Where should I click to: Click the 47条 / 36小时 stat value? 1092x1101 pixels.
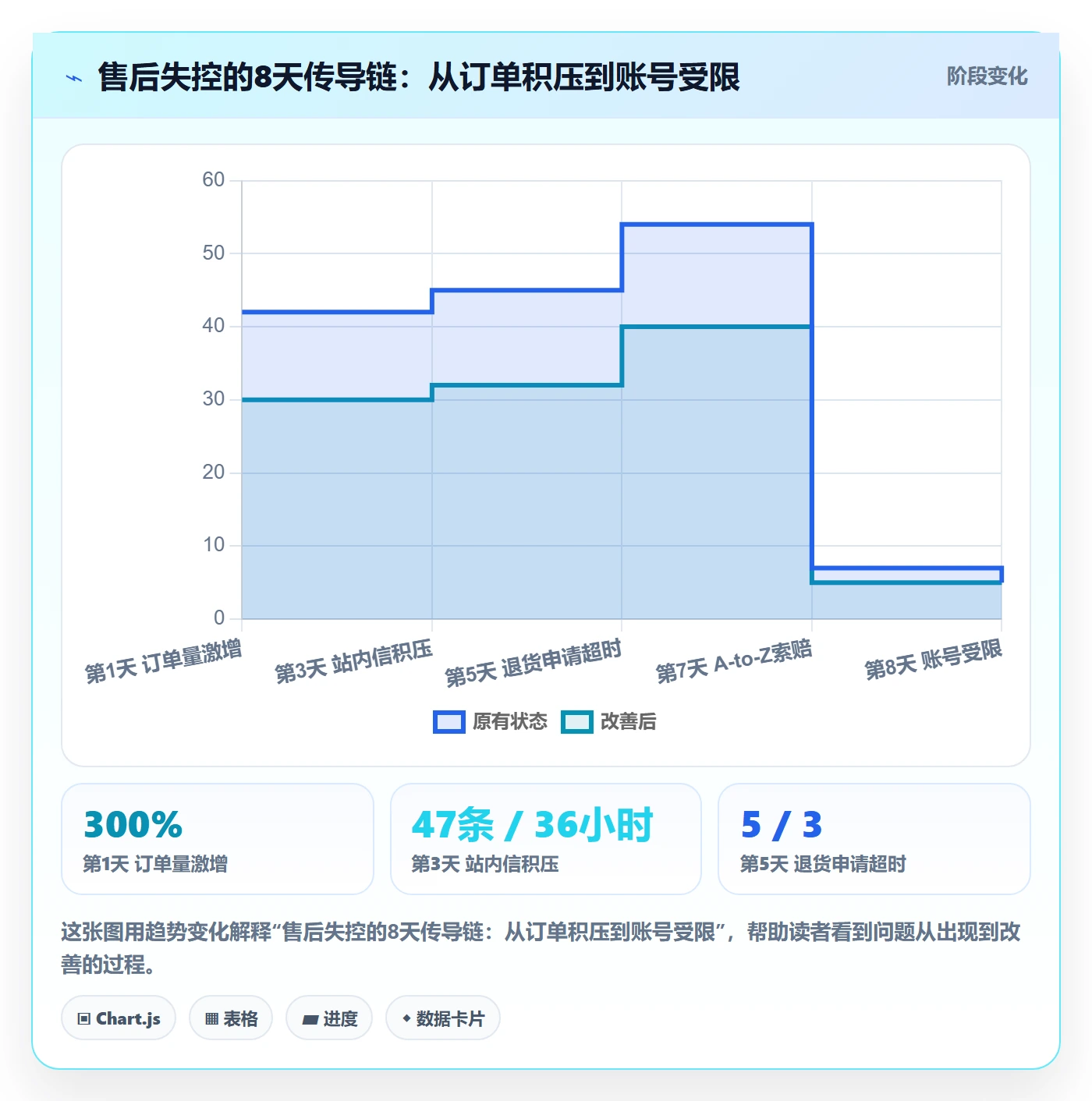click(532, 824)
